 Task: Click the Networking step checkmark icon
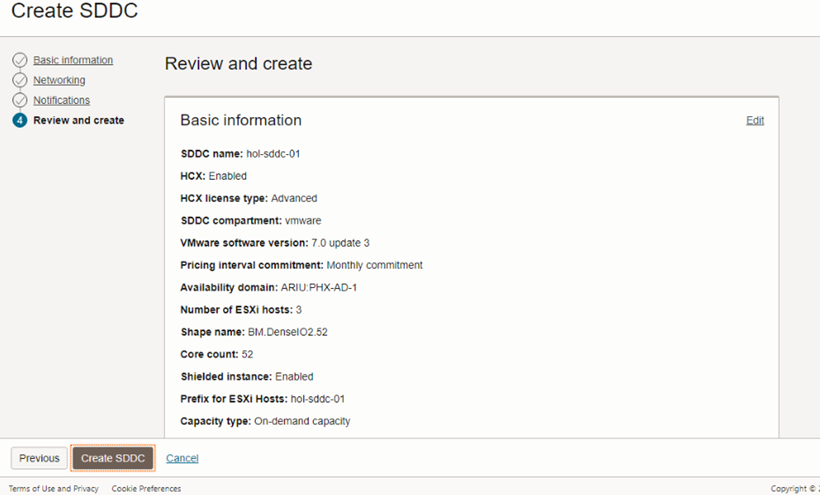pyautogui.click(x=20, y=80)
